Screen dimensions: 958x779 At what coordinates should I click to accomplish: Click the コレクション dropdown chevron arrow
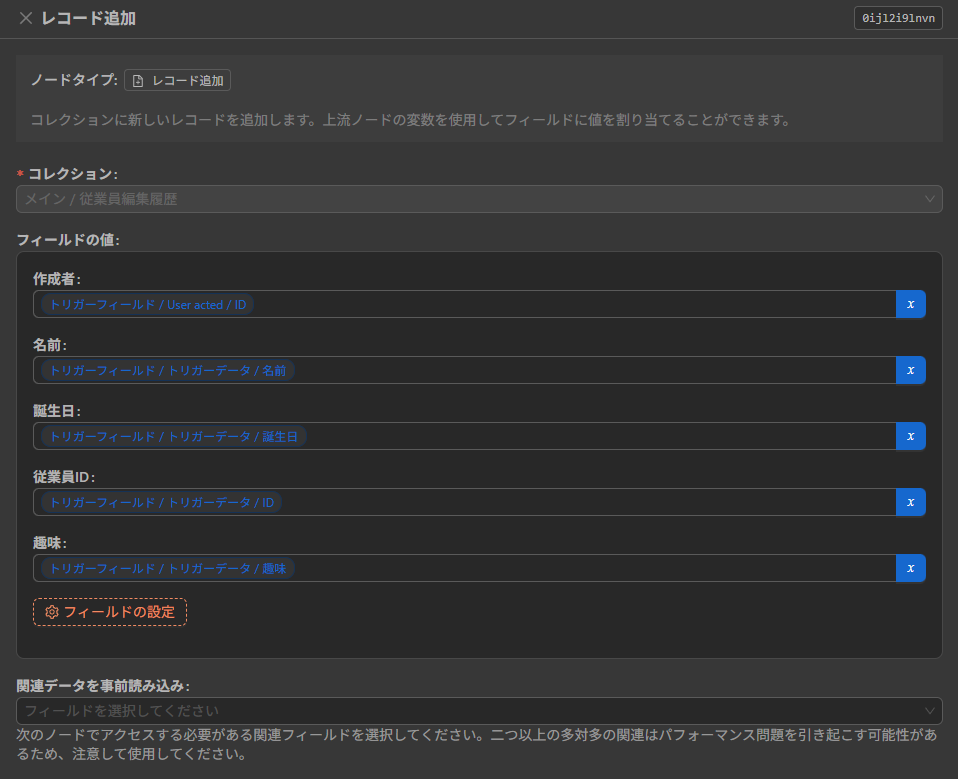[929, 199]
